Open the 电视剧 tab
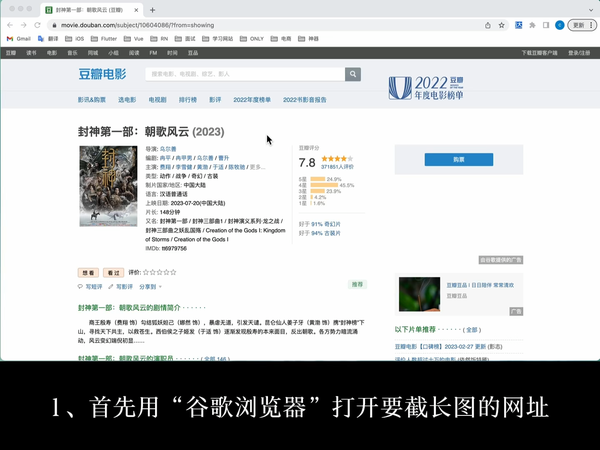Image resolution: width=600 pixels, height=450 pixels. coord(158,100)
